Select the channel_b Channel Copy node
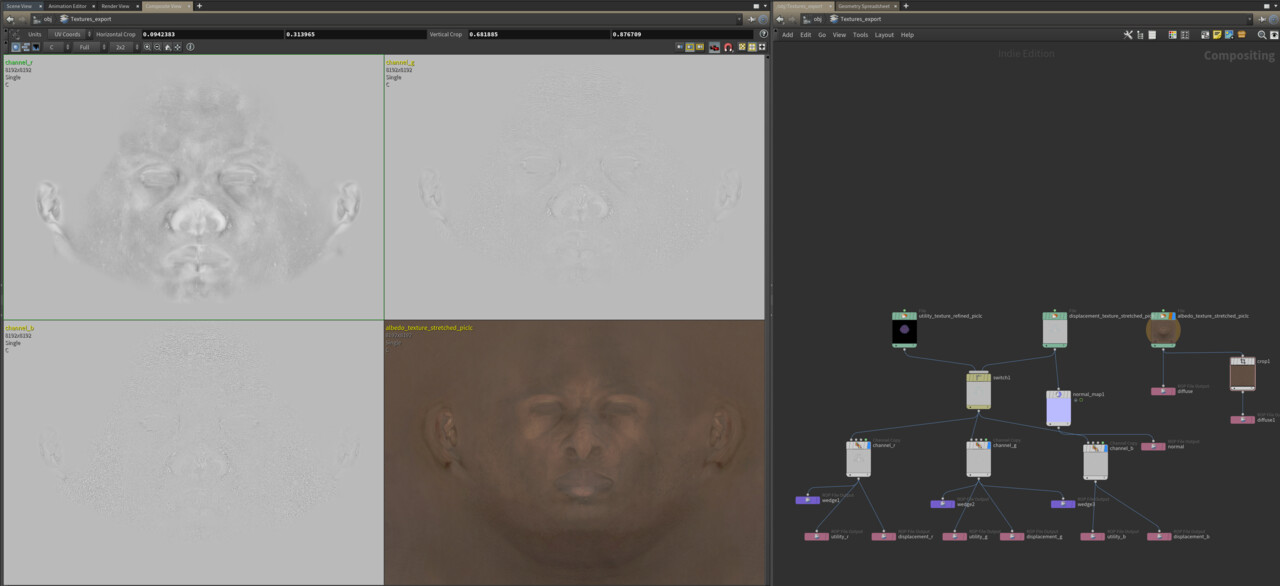 pos(1095,461)
